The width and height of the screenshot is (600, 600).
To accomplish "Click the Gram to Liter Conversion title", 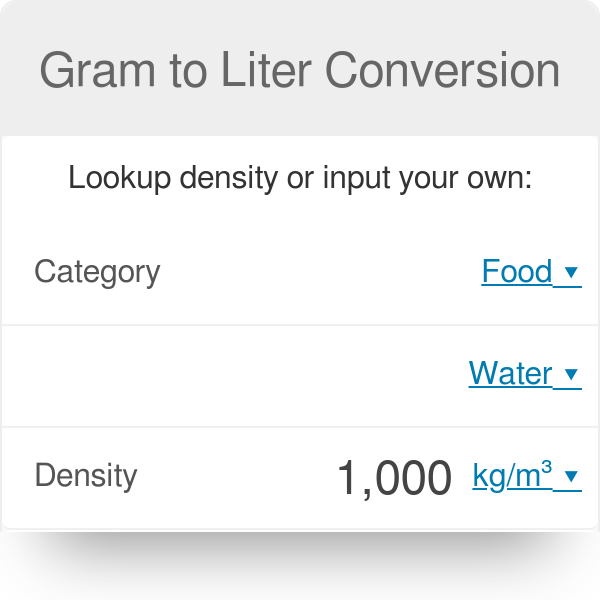I will [x=300, y=70].
